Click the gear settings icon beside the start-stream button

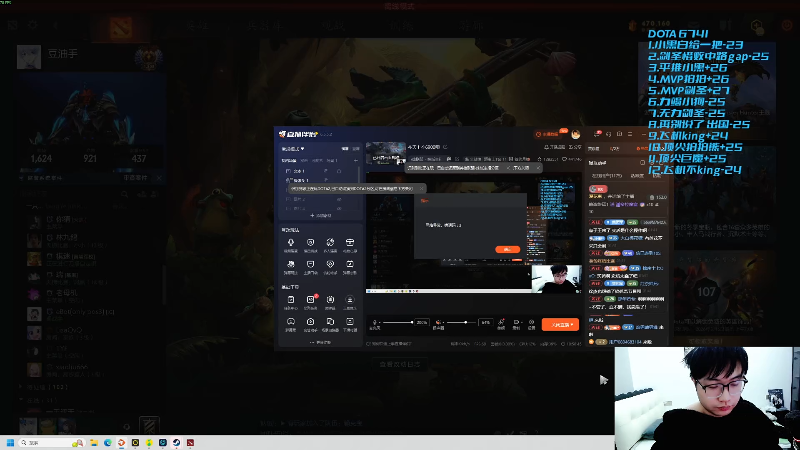[x=531, y=322]
